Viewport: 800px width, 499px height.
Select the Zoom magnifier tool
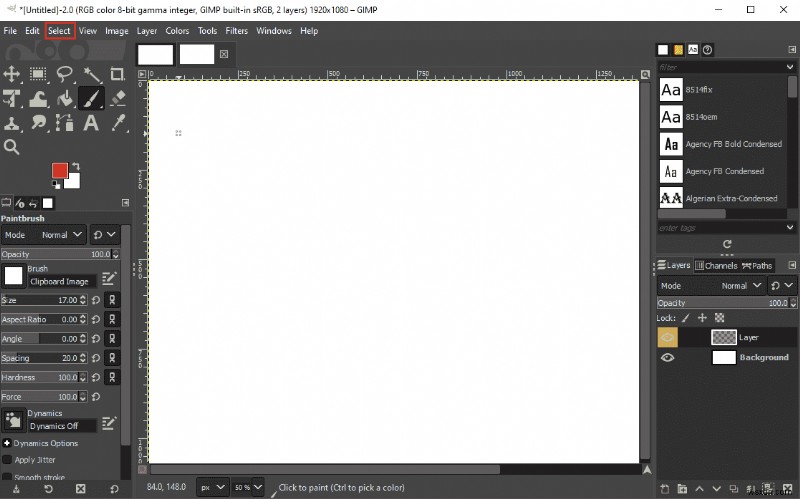pyautogui.click(x=11, y=147)
